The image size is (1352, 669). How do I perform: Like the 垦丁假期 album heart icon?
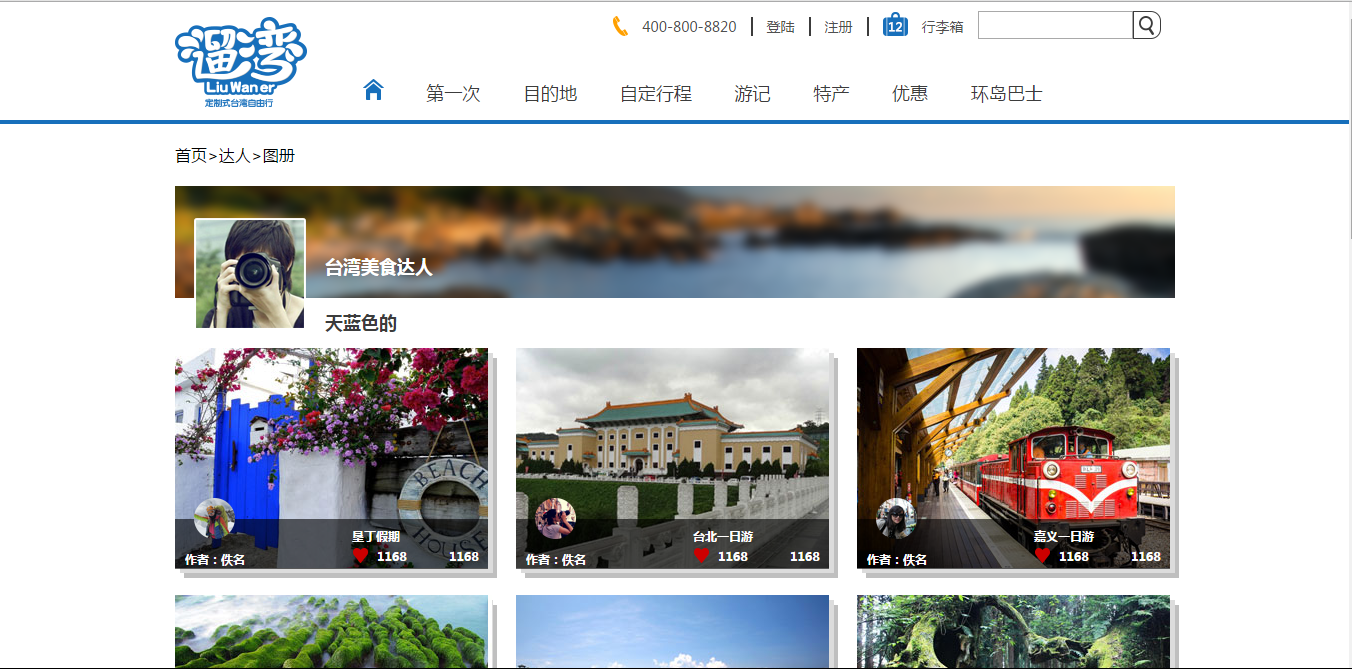coord(361,555)
